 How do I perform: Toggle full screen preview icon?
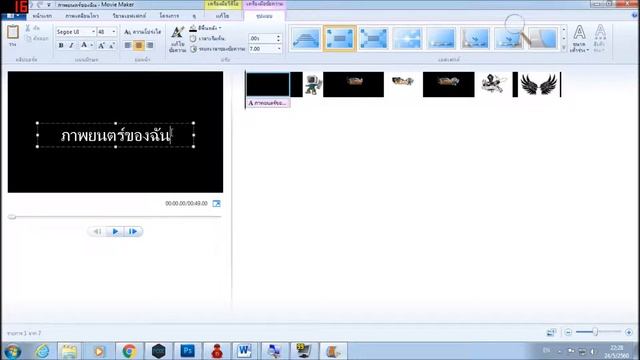[x=216, y=203]
